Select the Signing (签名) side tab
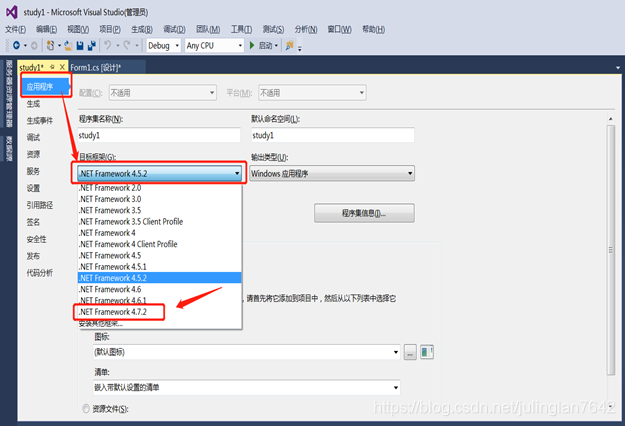The image size is (625, 426). point(33,222)
